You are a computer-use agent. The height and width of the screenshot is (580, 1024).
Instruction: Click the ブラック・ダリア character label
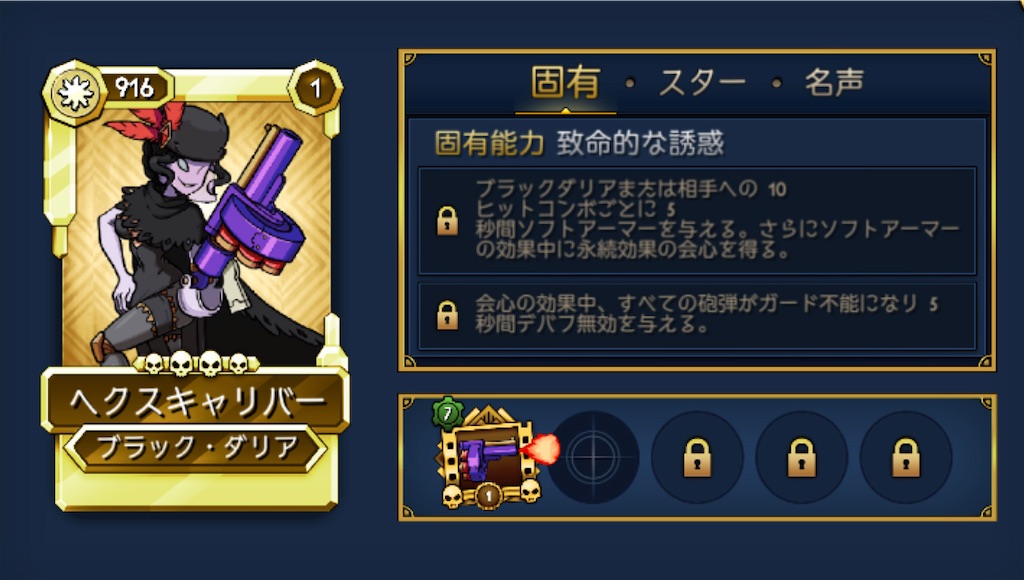pos(196,448)
